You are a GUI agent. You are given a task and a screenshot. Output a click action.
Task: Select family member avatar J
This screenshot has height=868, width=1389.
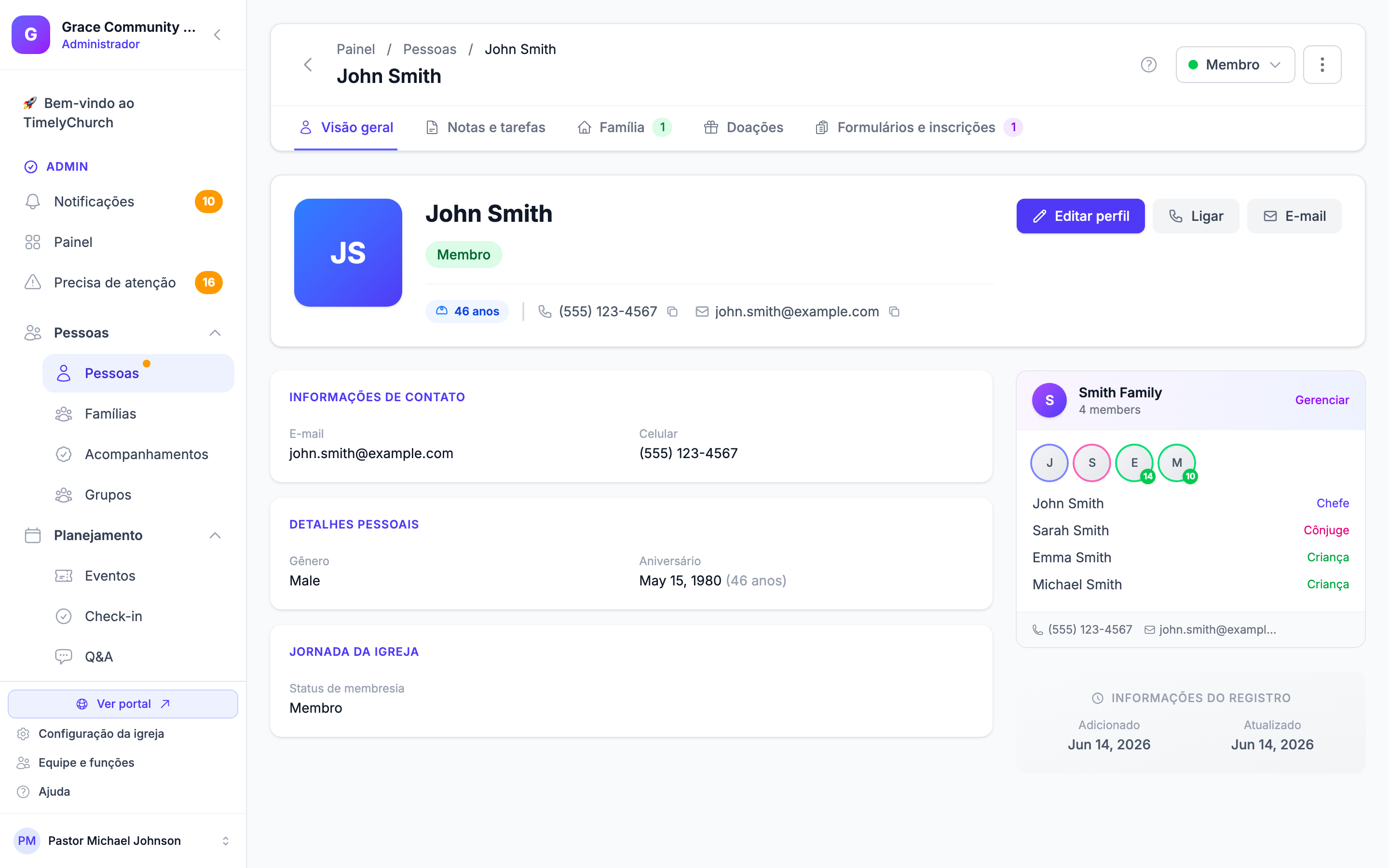[1049, 463]
